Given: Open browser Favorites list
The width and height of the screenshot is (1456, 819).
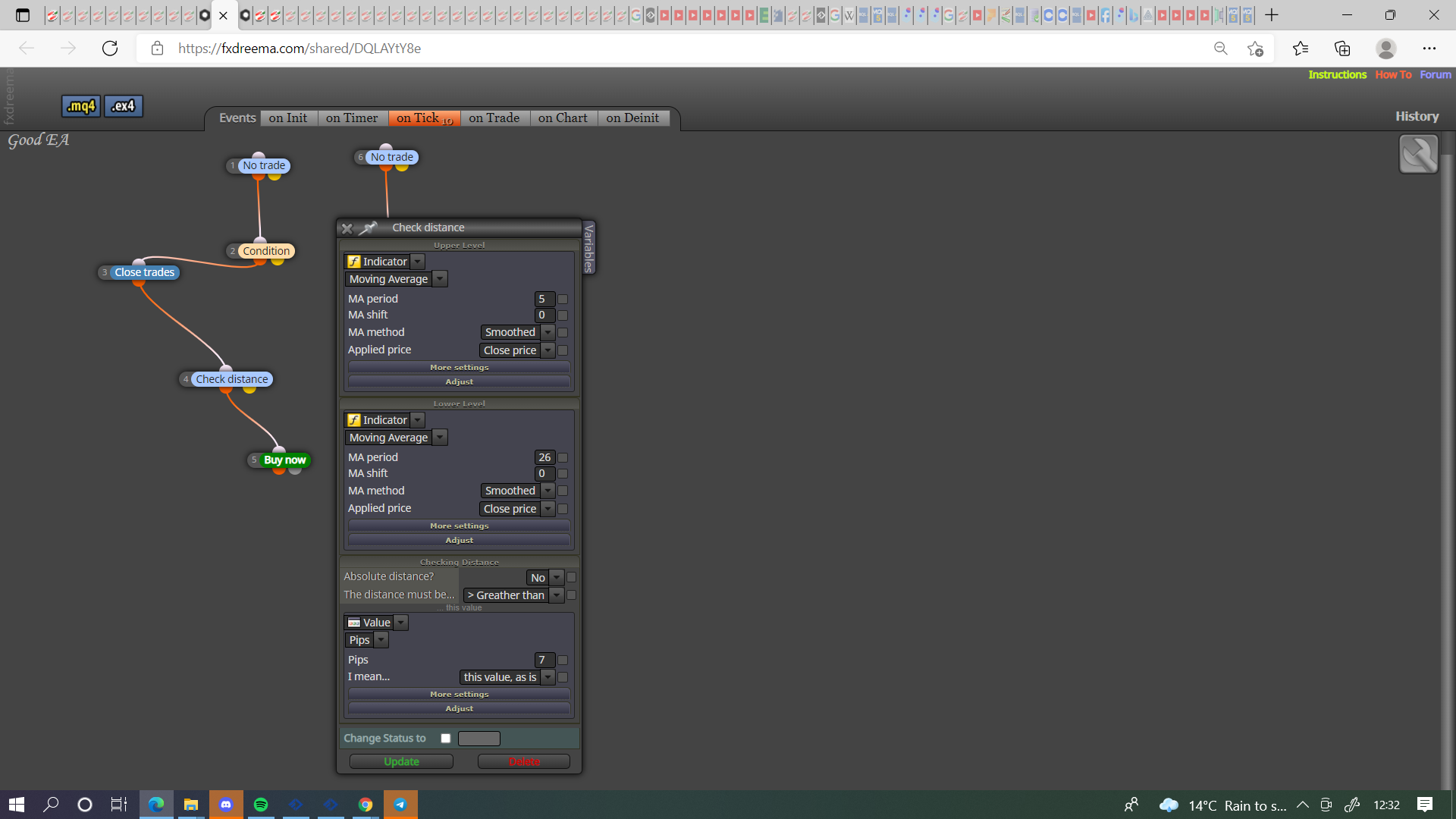Looking at the screenshot, I should (x=1301, y=49).
